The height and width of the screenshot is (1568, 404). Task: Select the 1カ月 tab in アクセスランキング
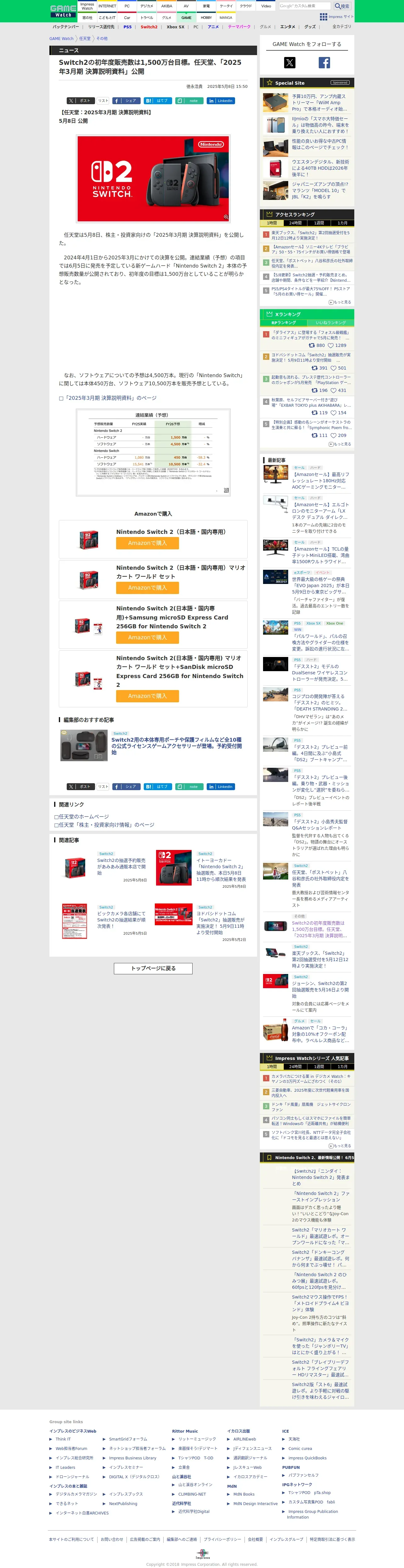pos(343,223)
